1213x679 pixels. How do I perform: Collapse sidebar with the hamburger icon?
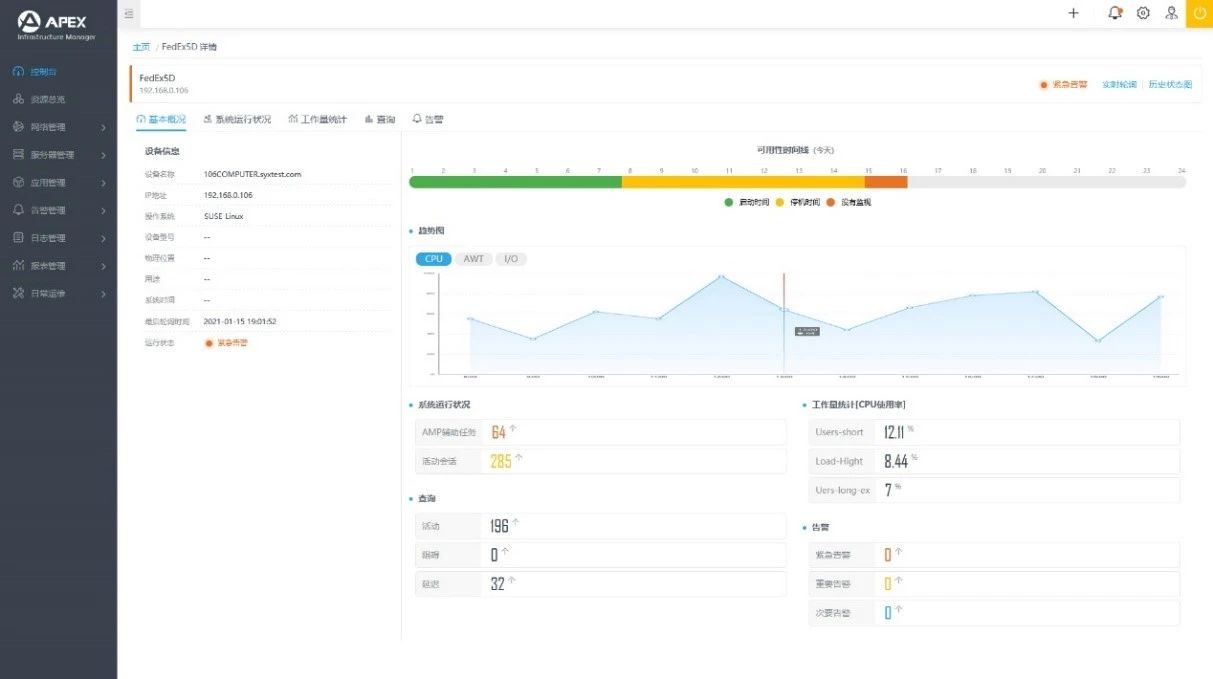(129, 13)
